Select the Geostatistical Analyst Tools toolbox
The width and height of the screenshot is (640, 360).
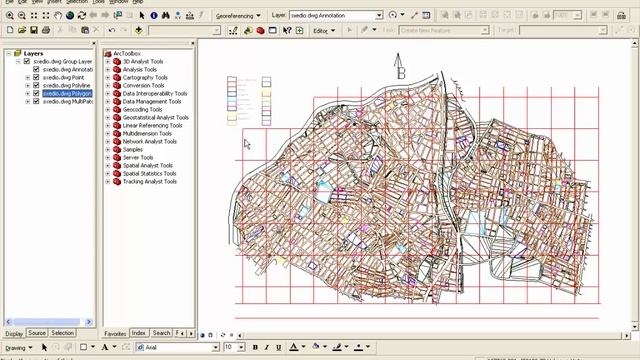[x=156, y=117]
